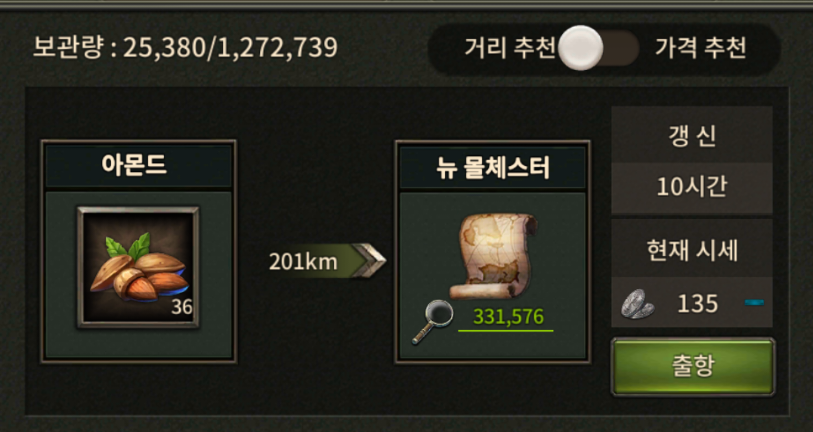Toggle the distance/price recommendation switch knob

click(581, 48)
